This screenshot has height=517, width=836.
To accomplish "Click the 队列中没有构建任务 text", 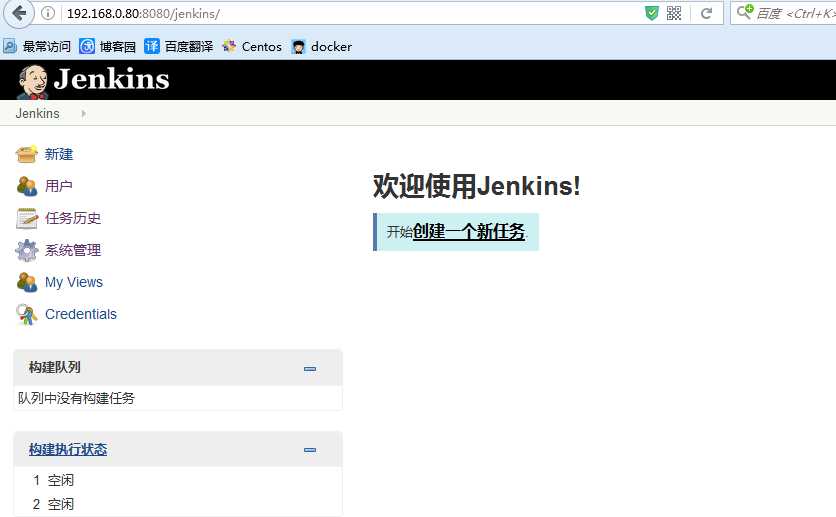I will (76, 398).
